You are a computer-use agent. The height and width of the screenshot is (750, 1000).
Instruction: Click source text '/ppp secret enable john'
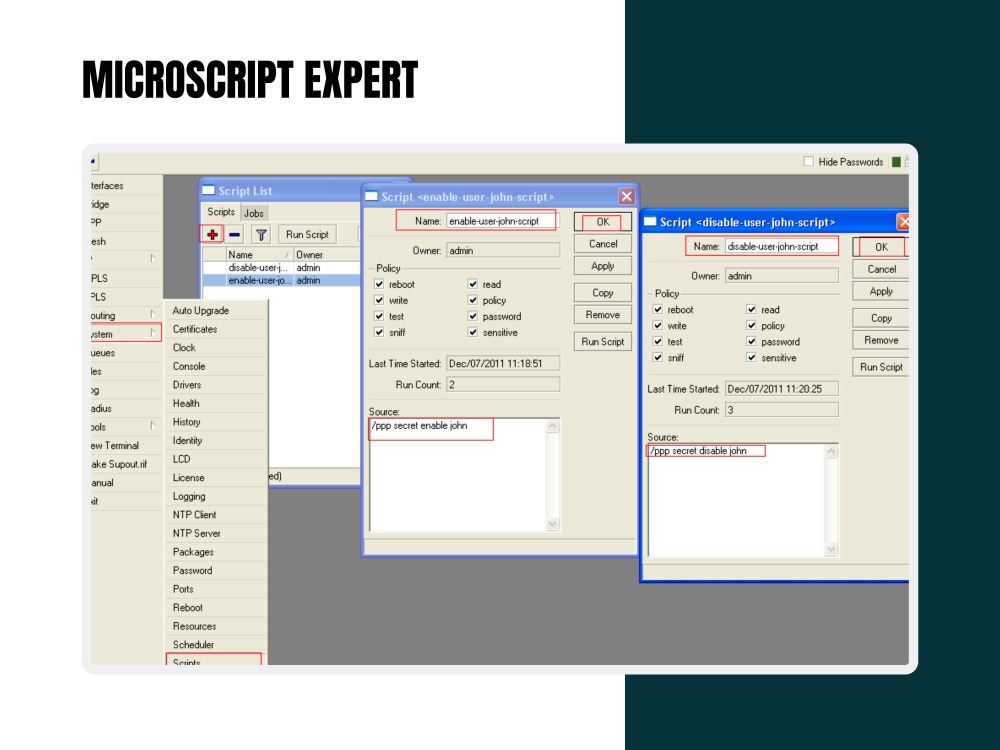click(x=420, y=425)
